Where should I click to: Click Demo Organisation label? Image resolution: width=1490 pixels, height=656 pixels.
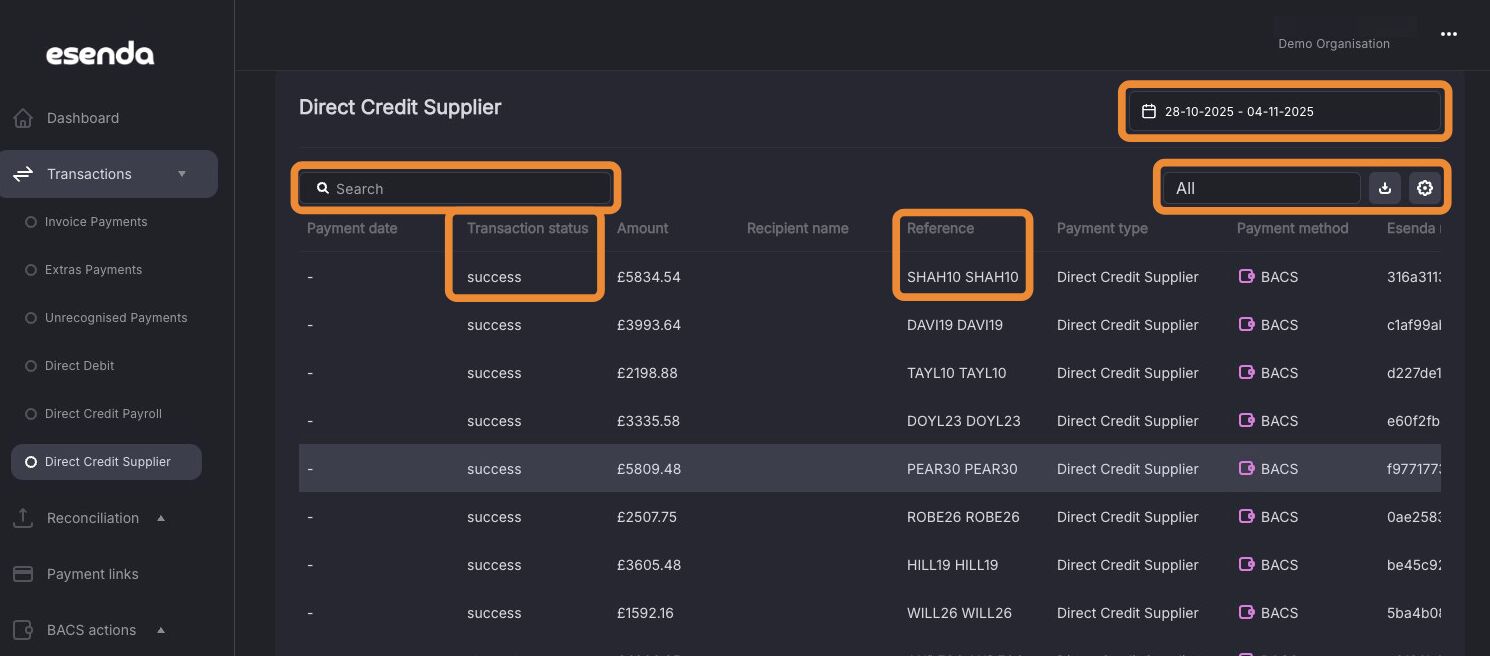point(1334,44)
